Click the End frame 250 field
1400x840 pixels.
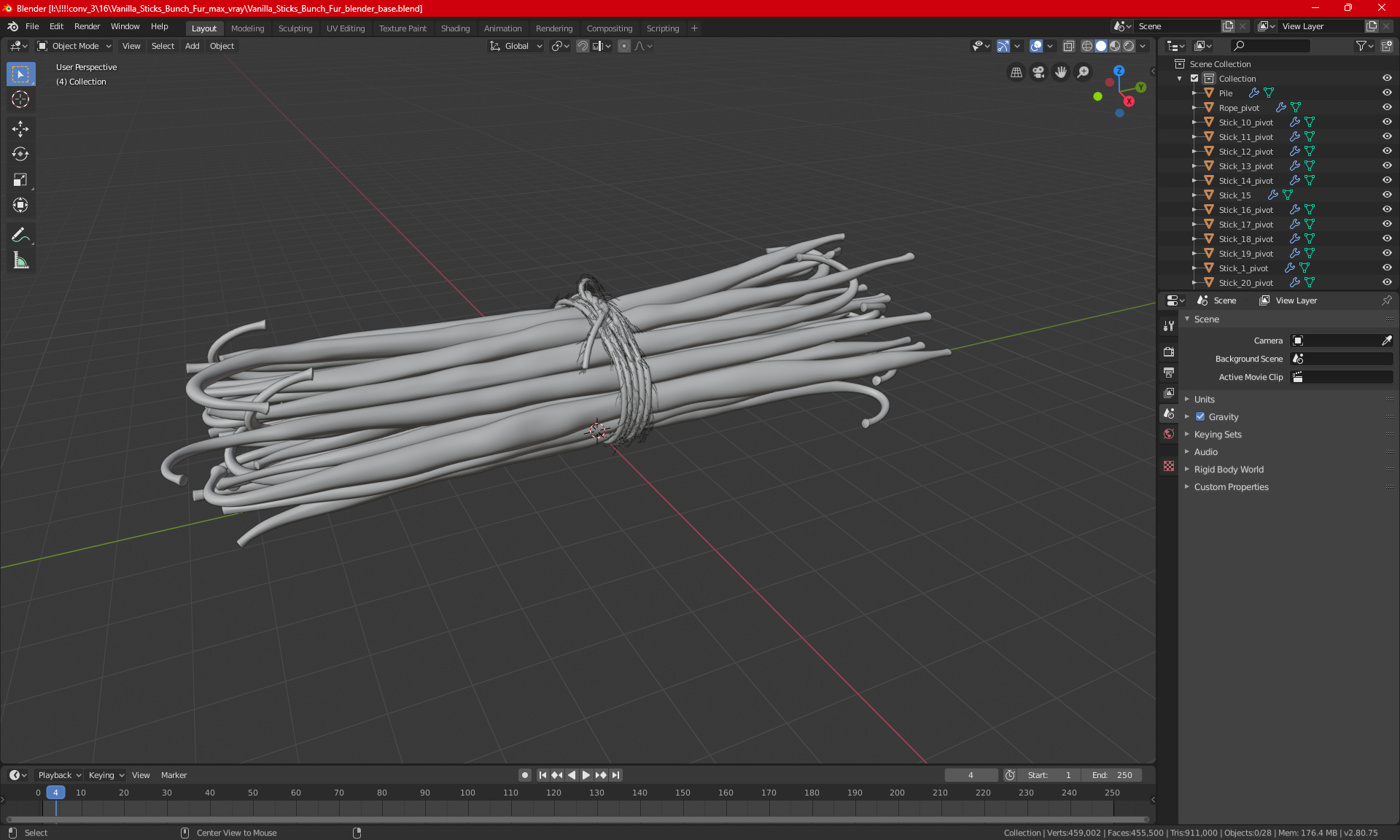(x=1112, y=775)
